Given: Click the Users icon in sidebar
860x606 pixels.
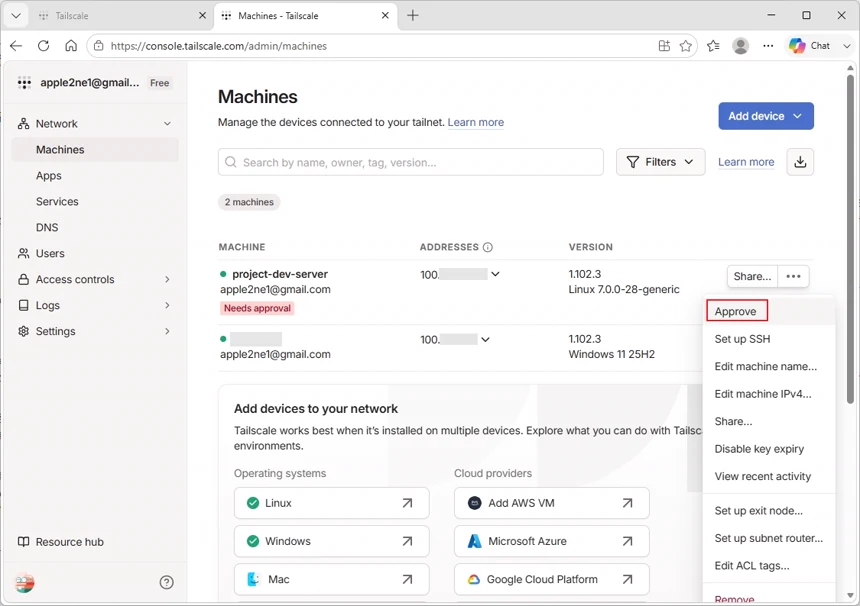Looking at the screenshot, I should 23,253.
